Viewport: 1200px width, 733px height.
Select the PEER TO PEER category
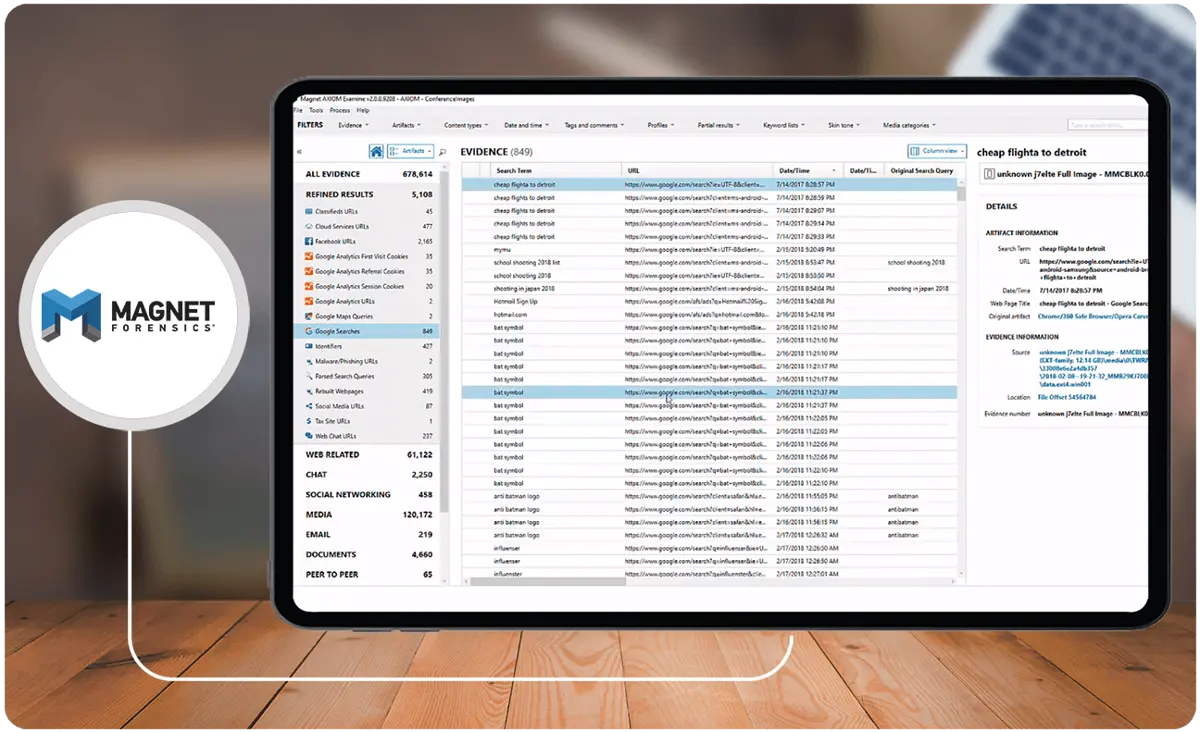click(x=369, y=574)
